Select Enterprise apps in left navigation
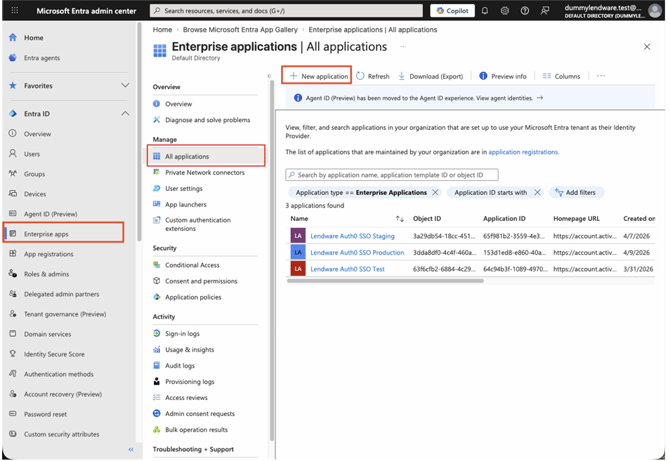 (x=46, y=234)
